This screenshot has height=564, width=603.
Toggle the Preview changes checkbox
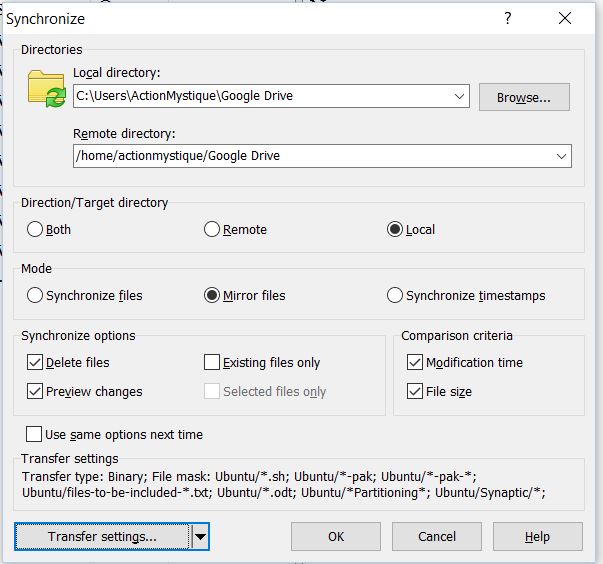pos(36,391)
